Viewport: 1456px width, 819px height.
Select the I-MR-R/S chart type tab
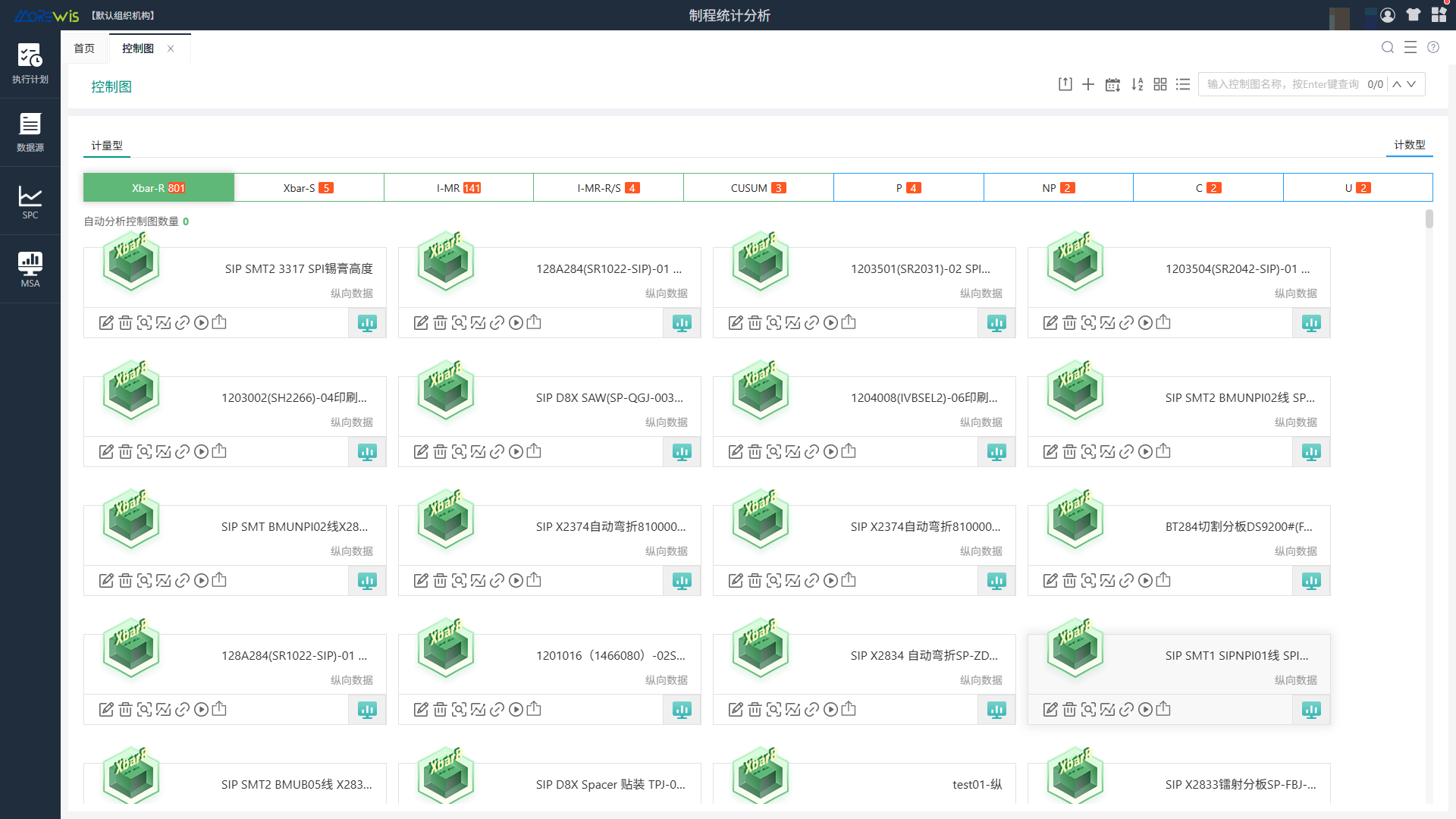click(608, 187)
